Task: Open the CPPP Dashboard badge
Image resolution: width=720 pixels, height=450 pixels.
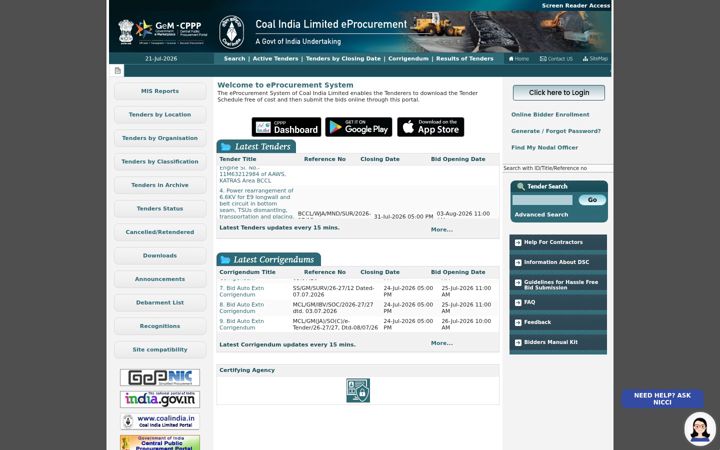Action: click(286, 127)
